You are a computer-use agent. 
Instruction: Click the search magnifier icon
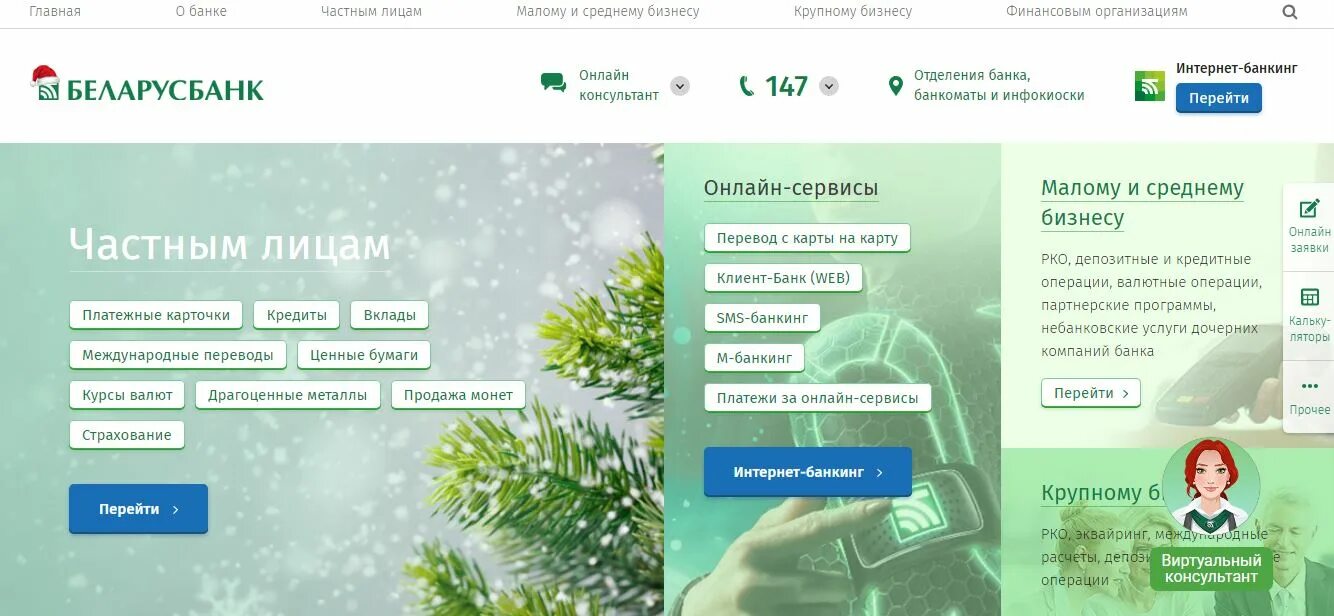(1290, 12)
